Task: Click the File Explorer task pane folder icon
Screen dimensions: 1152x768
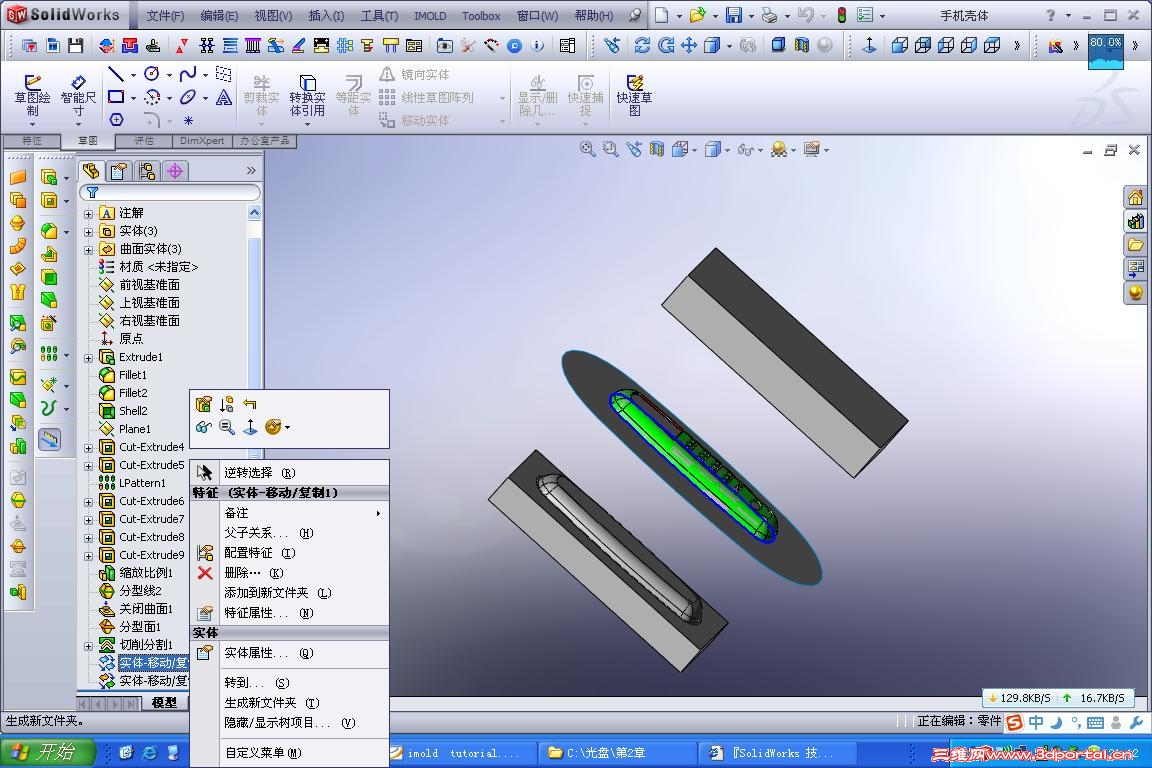Action: [x=1135, y=244]
